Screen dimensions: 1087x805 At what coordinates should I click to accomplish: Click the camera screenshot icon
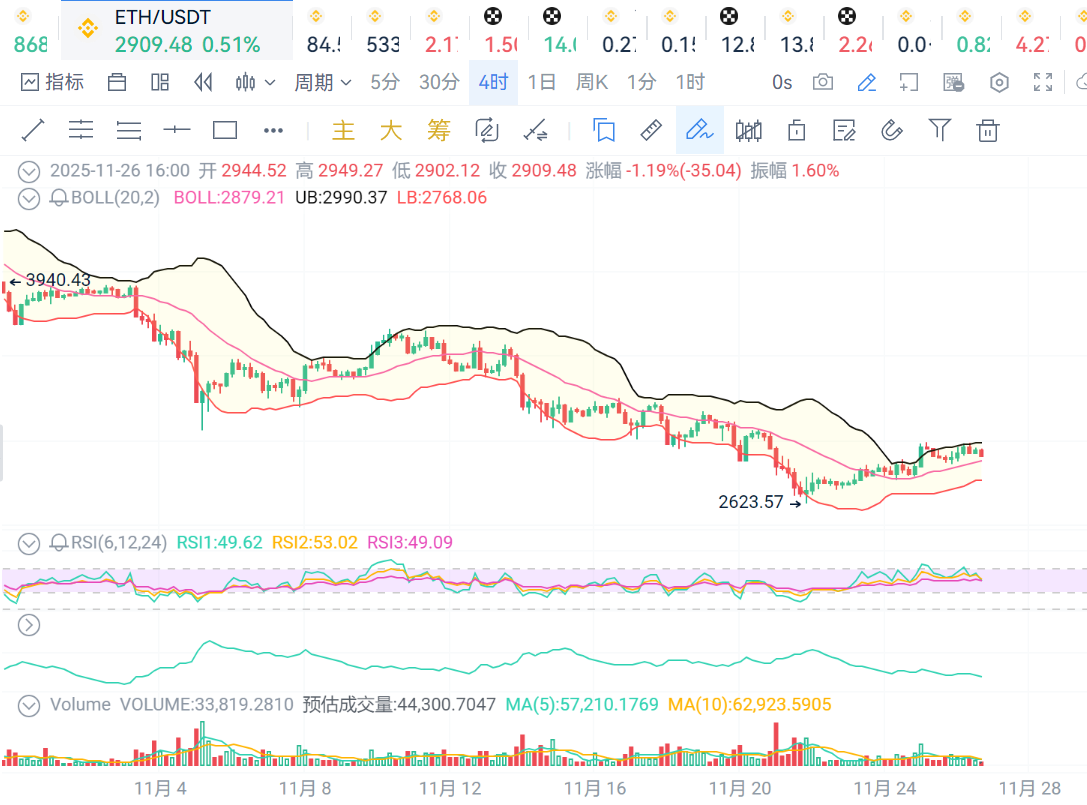coord(823,82)
